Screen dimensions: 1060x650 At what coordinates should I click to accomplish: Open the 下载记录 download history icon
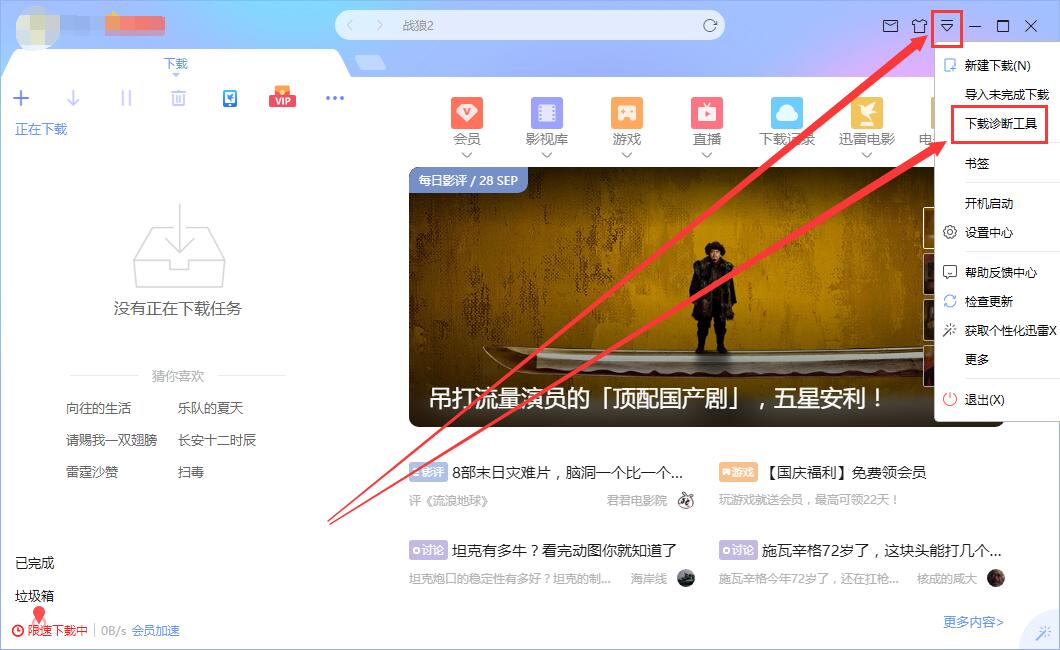coord(787,113)
